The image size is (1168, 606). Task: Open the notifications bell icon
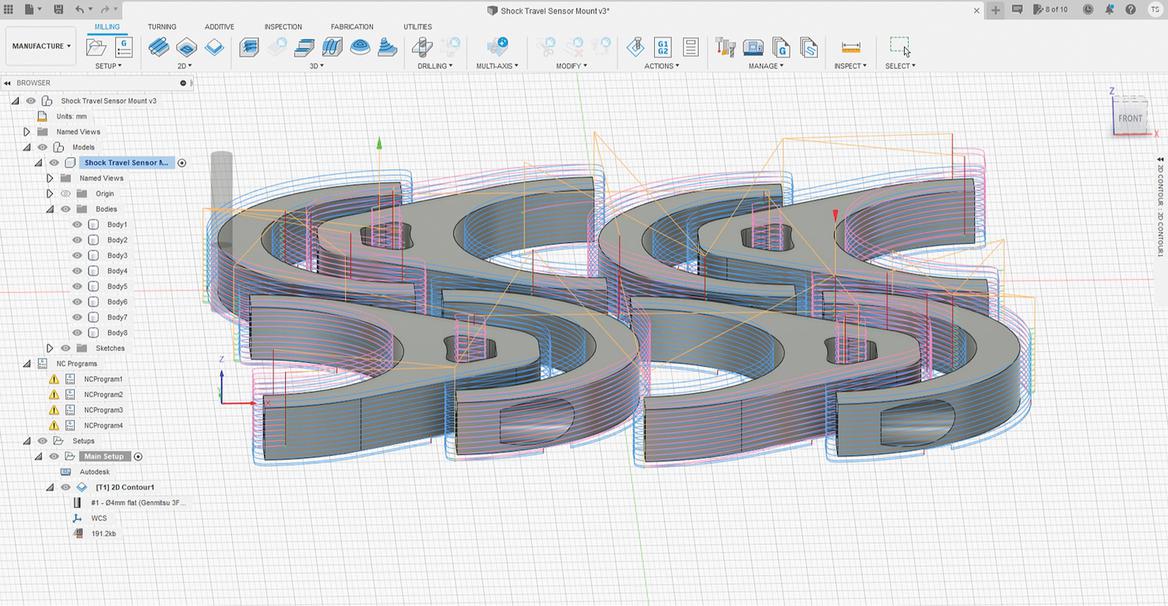tap(1110, 9)
